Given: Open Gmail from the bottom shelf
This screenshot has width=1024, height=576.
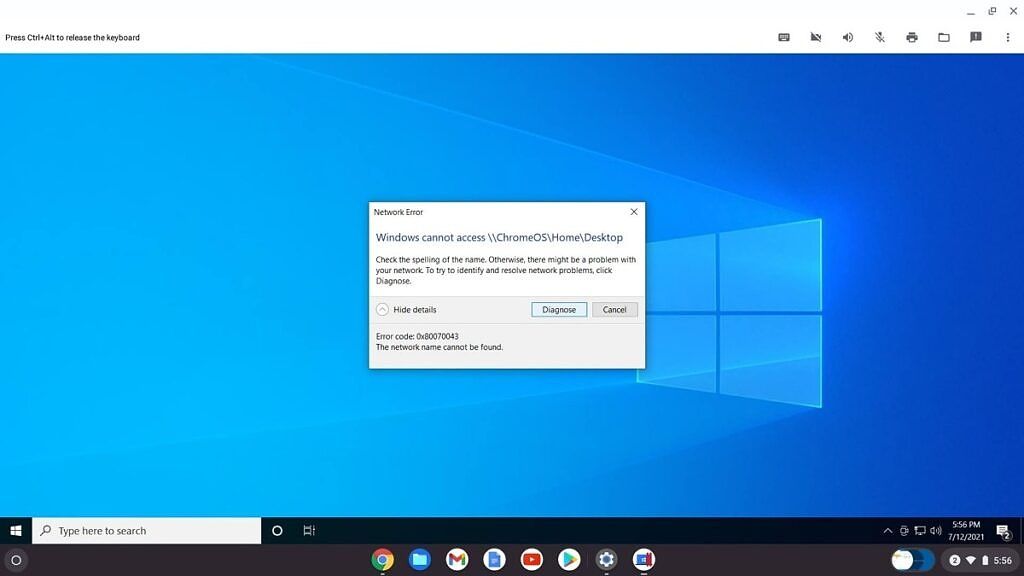Looking at the screenshot, I should pos(456,559).
